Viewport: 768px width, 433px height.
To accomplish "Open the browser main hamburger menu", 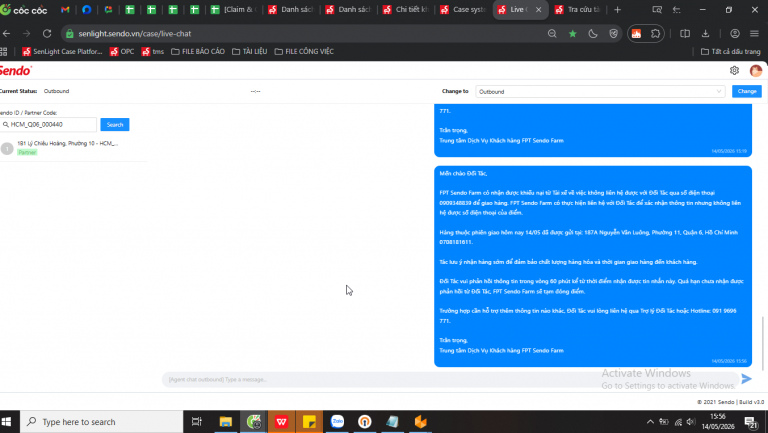I will click(754, 33).
